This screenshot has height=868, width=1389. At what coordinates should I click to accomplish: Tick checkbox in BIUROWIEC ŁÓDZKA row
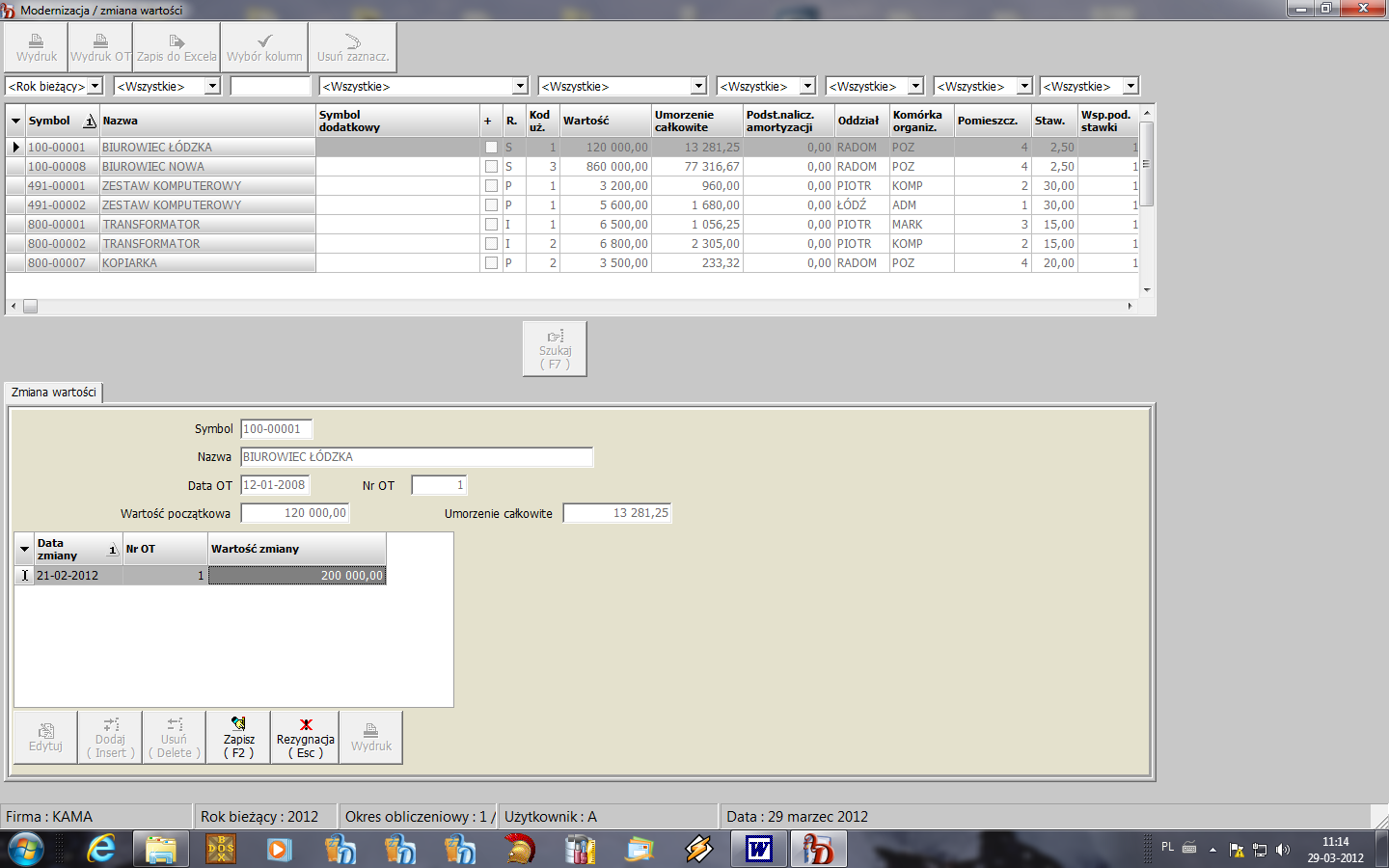click(491, 148)
